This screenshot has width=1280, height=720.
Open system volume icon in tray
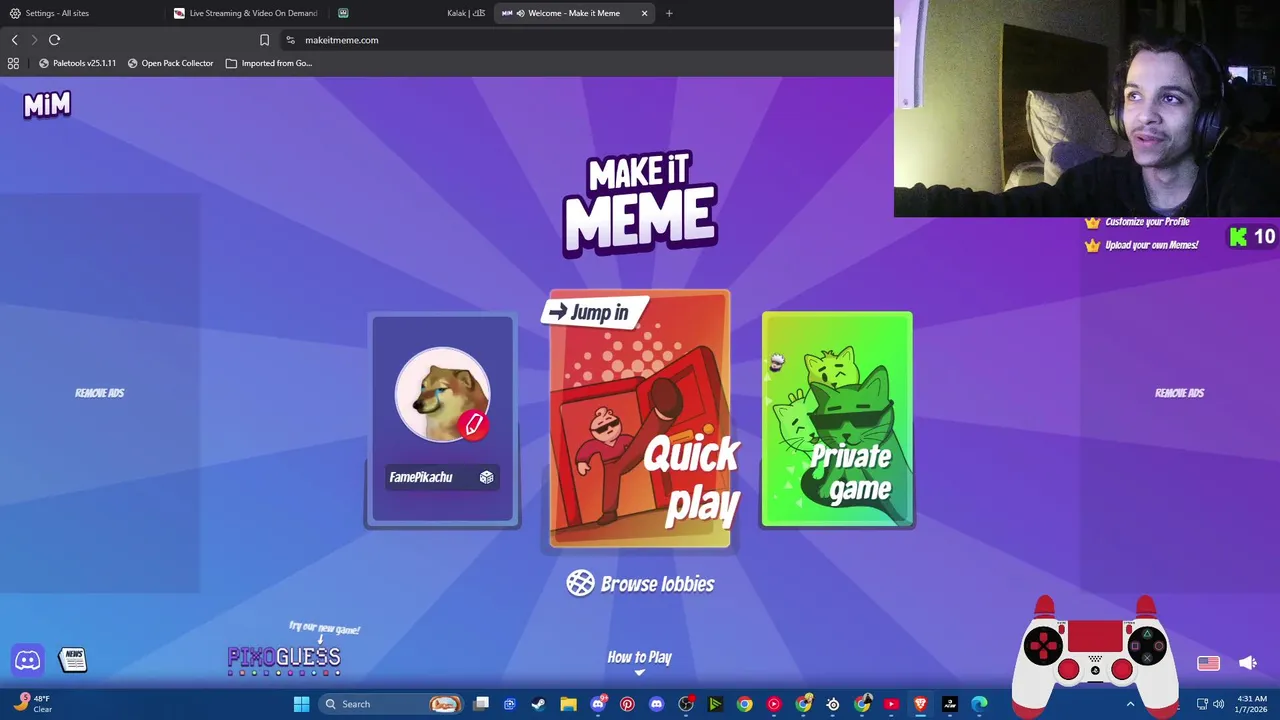click(x=1218, y=704)
